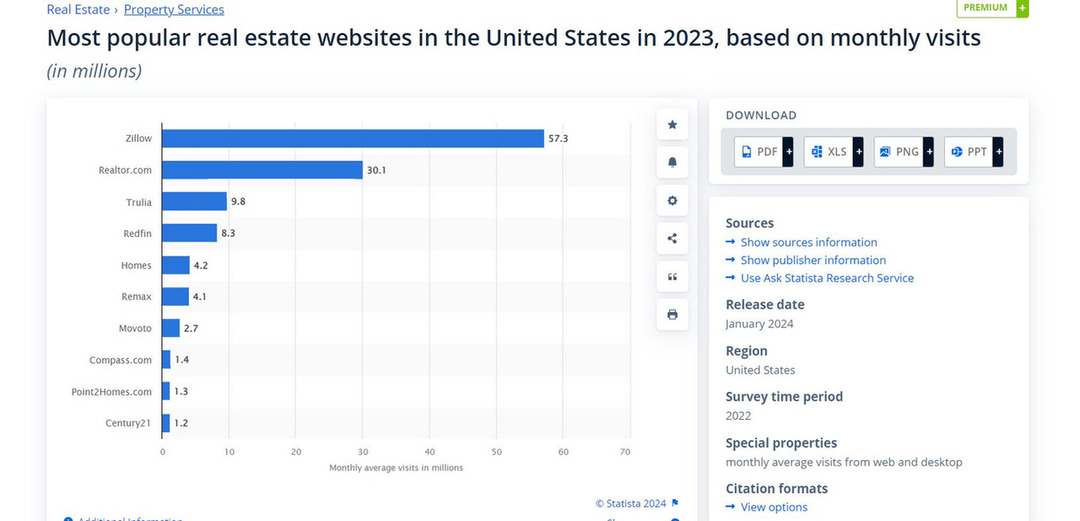The width and height of the screenshot is (1080, 521).
Task: Download the chart as PNG
Action: tap(904, 152)
